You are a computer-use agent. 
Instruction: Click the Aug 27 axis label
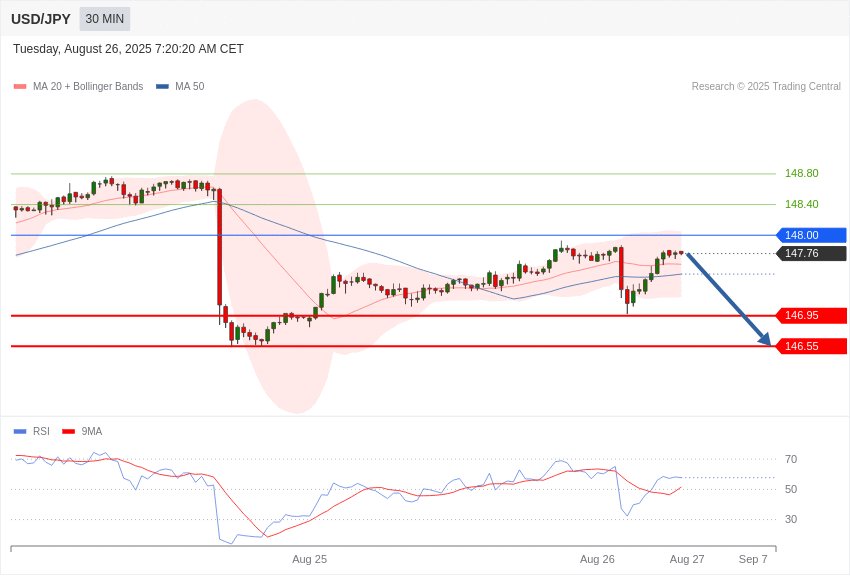[x=687, y=559]
